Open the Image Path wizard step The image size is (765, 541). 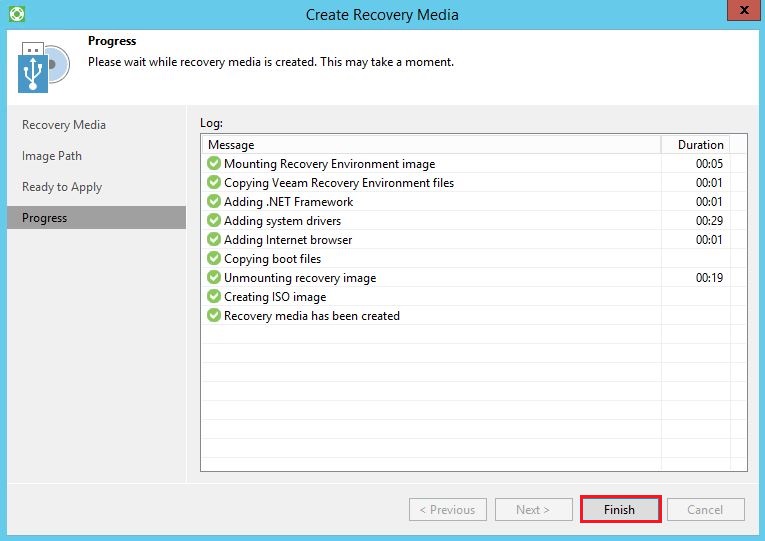pos(52,156)
